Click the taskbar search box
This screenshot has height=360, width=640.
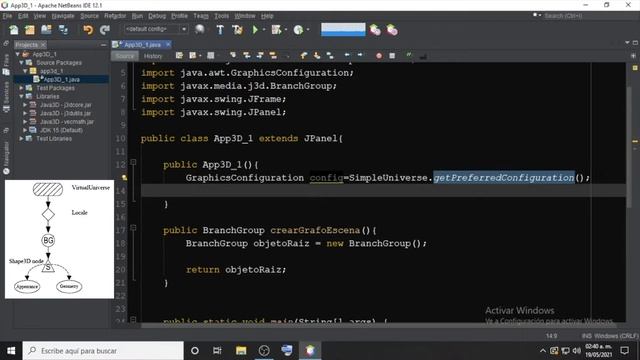pos(103,351)
